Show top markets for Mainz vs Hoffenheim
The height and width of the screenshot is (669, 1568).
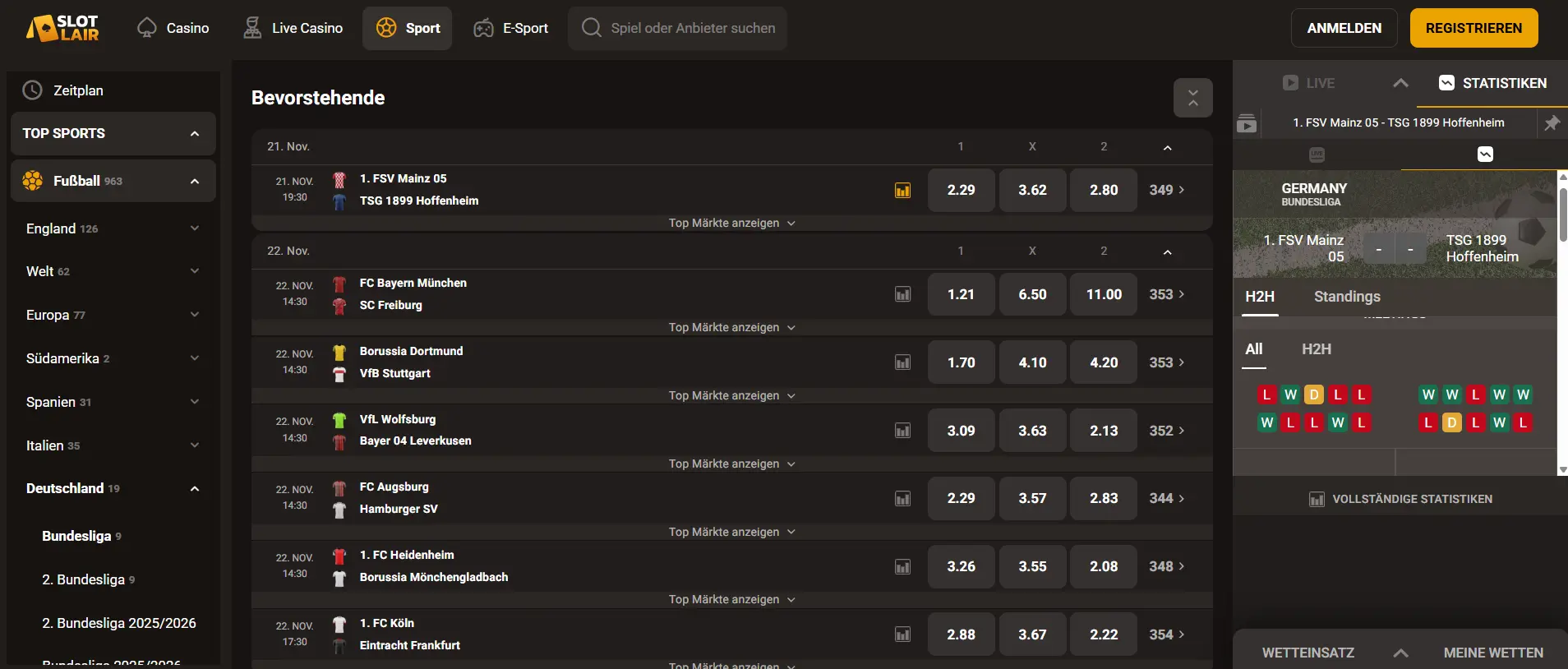[x=731, y=224]
